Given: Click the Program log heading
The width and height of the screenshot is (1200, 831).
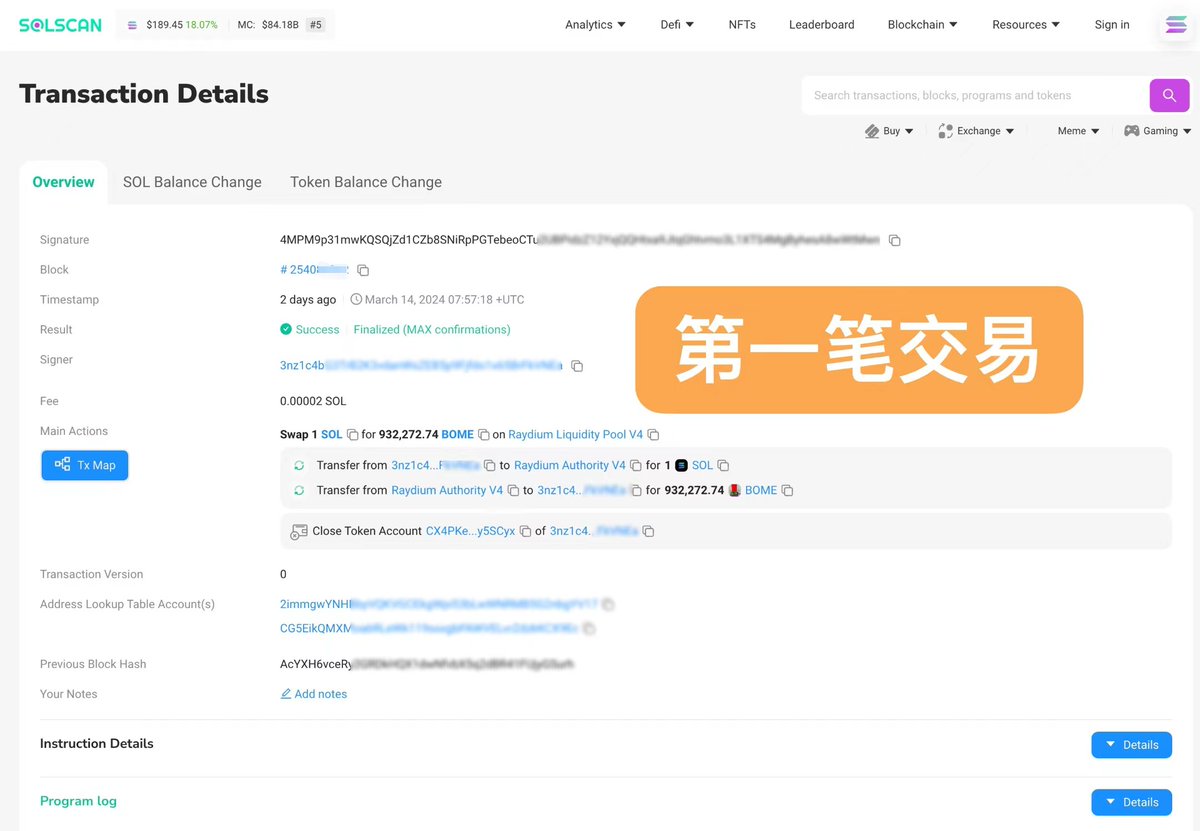Looking at the screenshot, I should (78, 801).
